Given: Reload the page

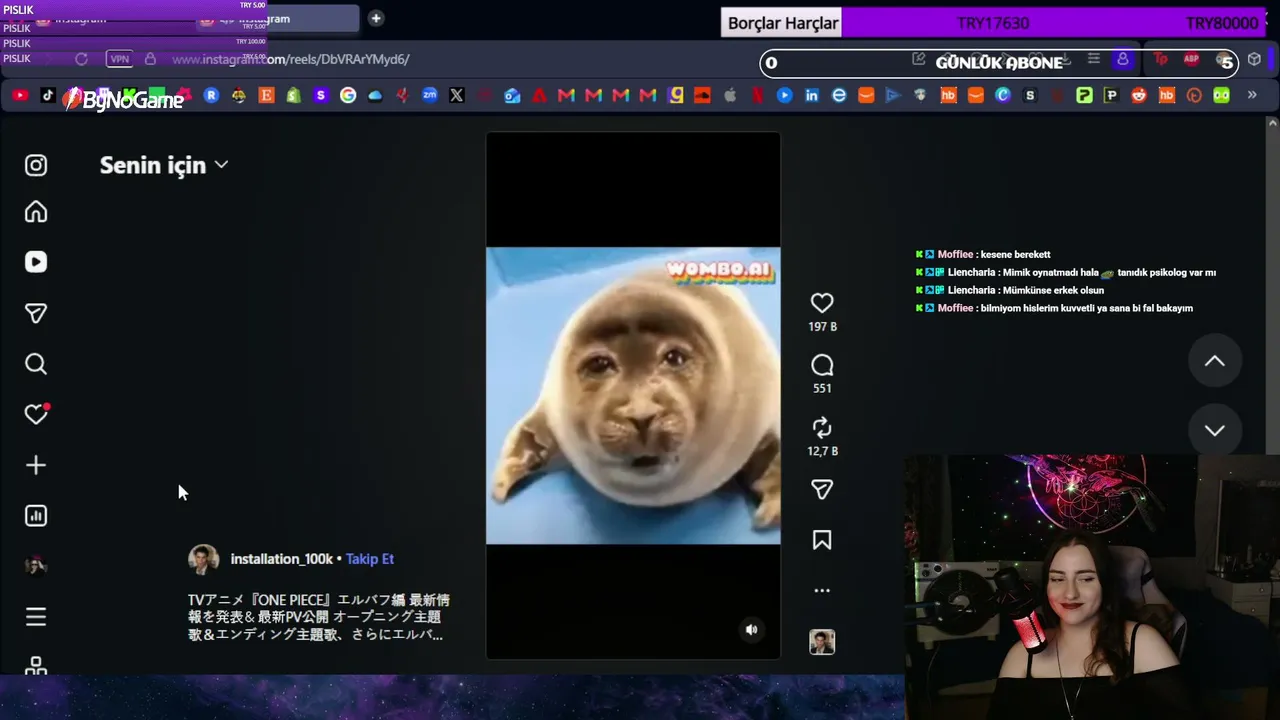Looking at the screenshot, I should coord(81,59).
